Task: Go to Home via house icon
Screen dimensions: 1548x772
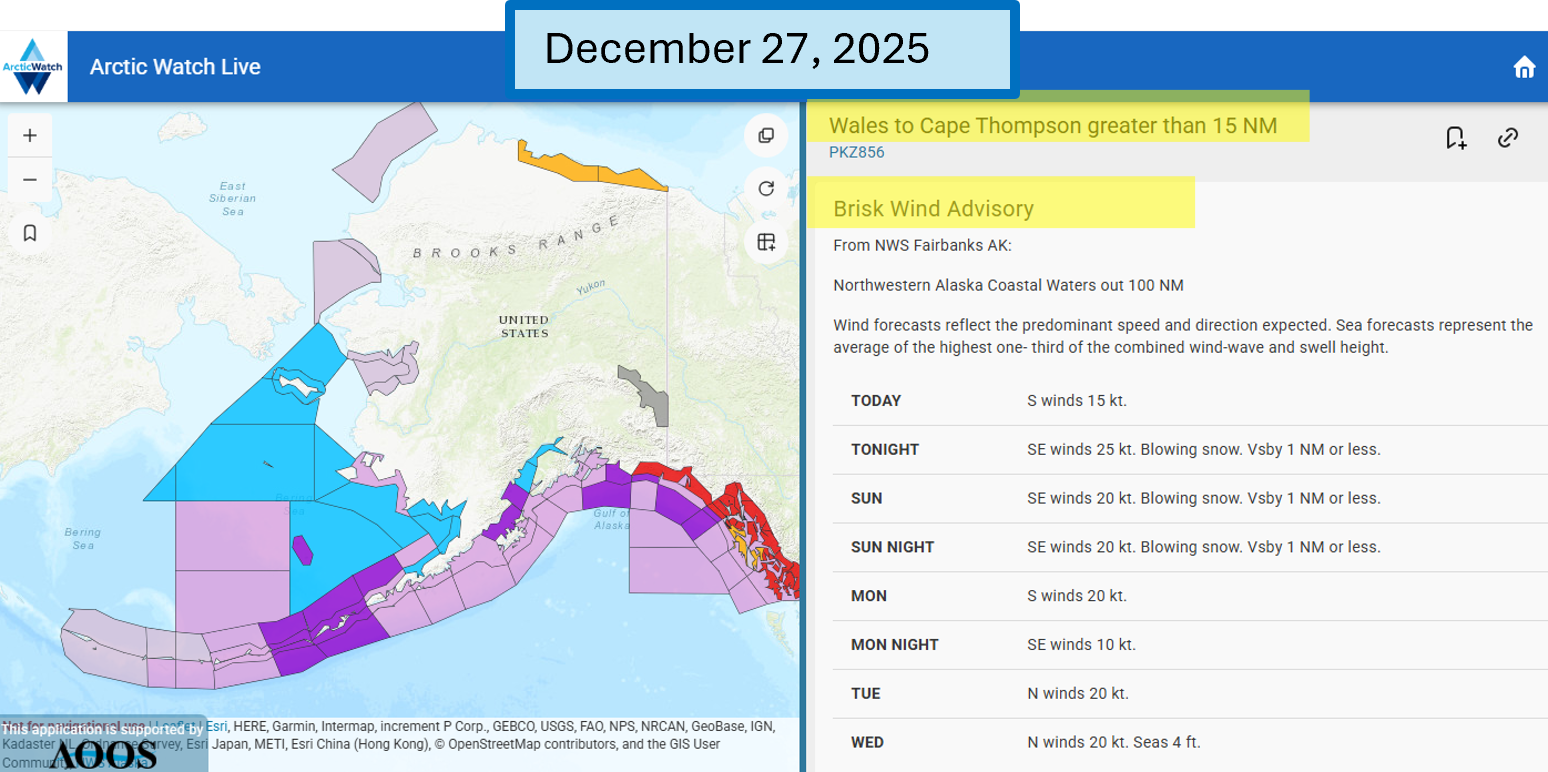Action: tap(1524, 67)
